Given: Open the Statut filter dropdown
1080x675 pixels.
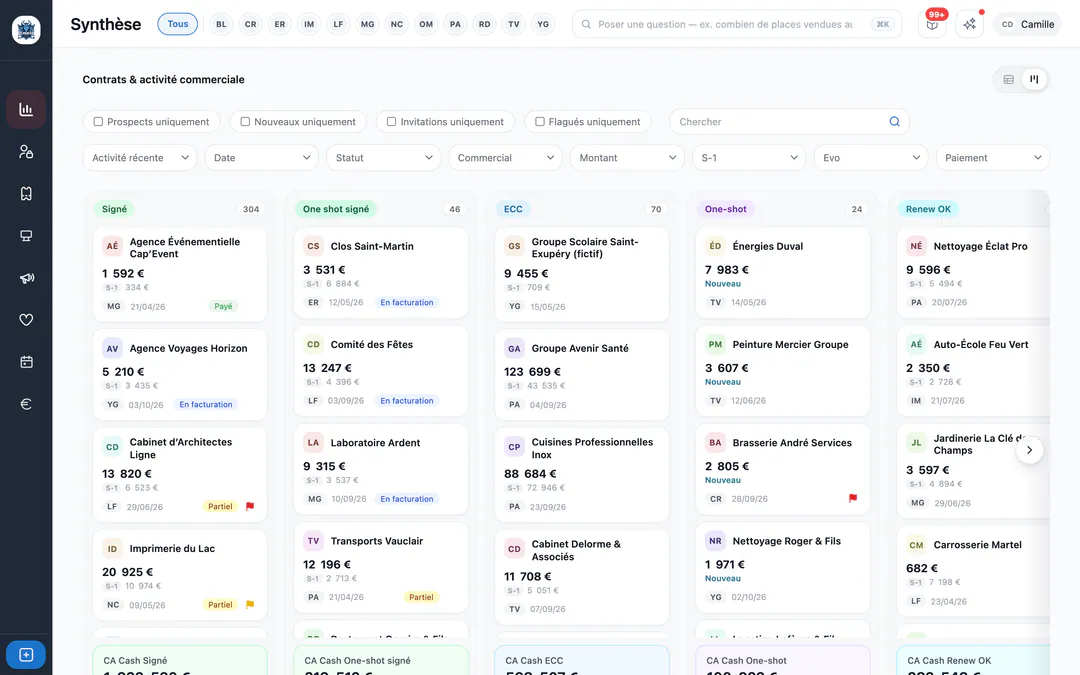Looking at the screenshot, I should 384,158.
